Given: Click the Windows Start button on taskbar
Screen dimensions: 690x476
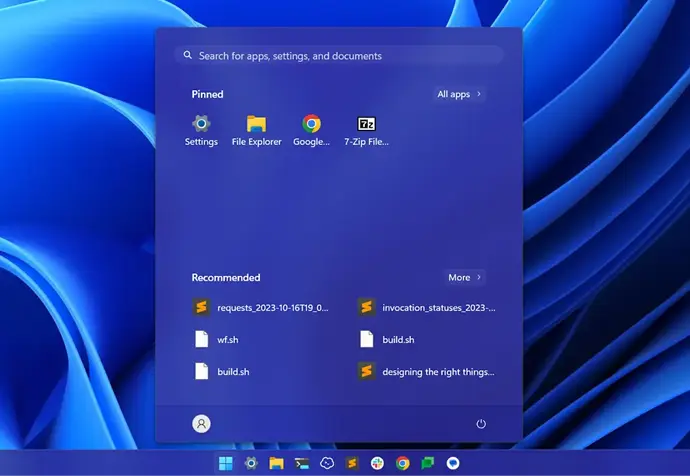Looking at the screenshot, I should coord(226,463).
